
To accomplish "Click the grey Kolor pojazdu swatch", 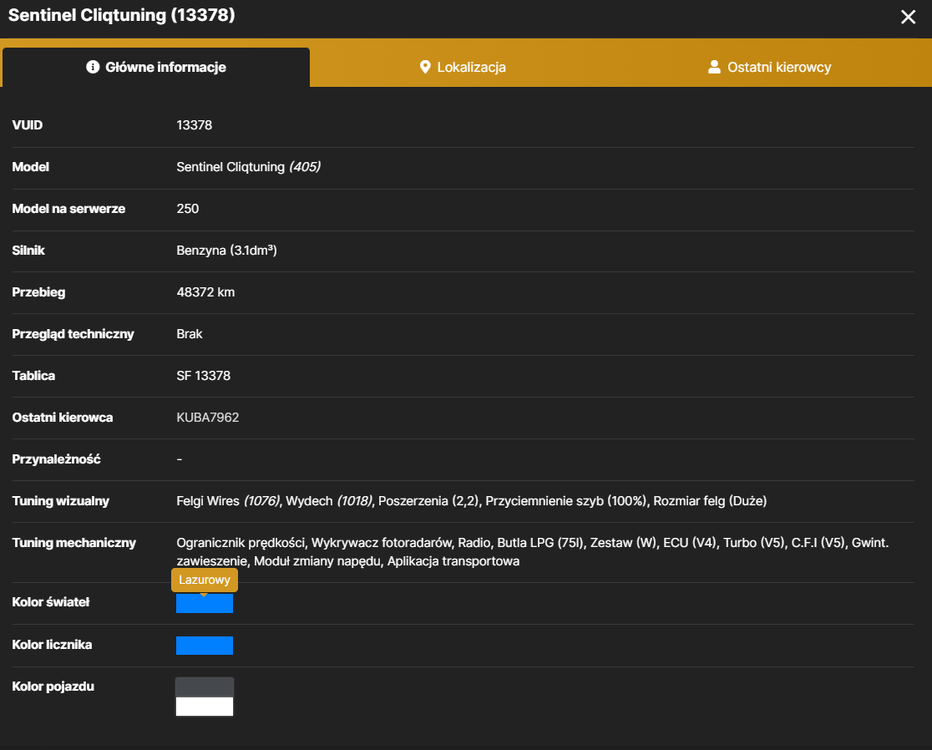I will pyautogui.click(x=204, y=688).
